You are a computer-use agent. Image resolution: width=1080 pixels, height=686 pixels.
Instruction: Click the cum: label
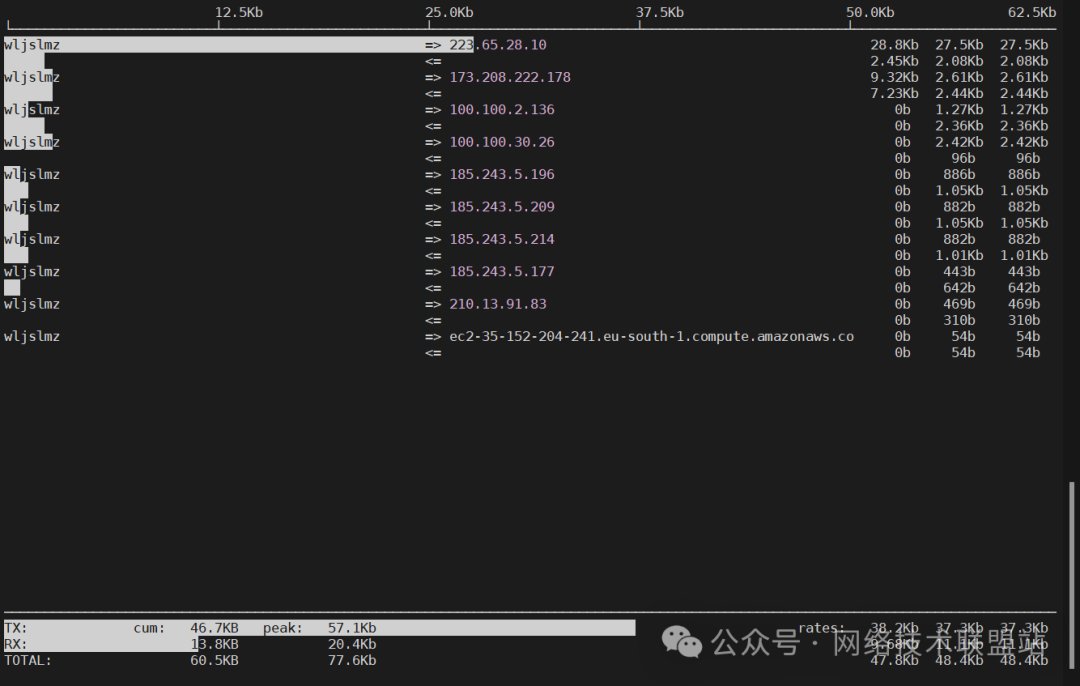pos(149,627)
